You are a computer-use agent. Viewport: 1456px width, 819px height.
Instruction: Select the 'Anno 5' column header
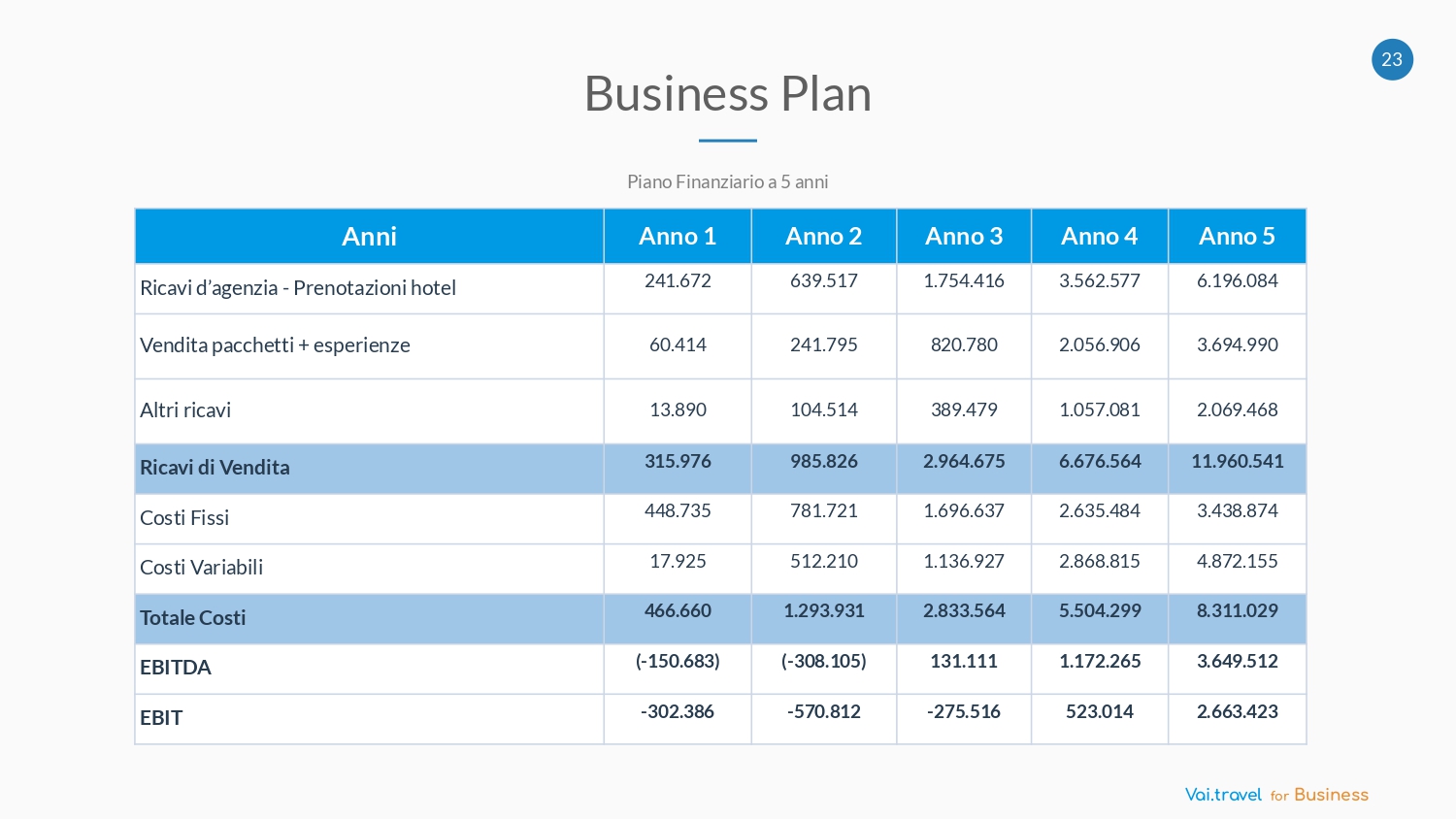(1237, 236)
